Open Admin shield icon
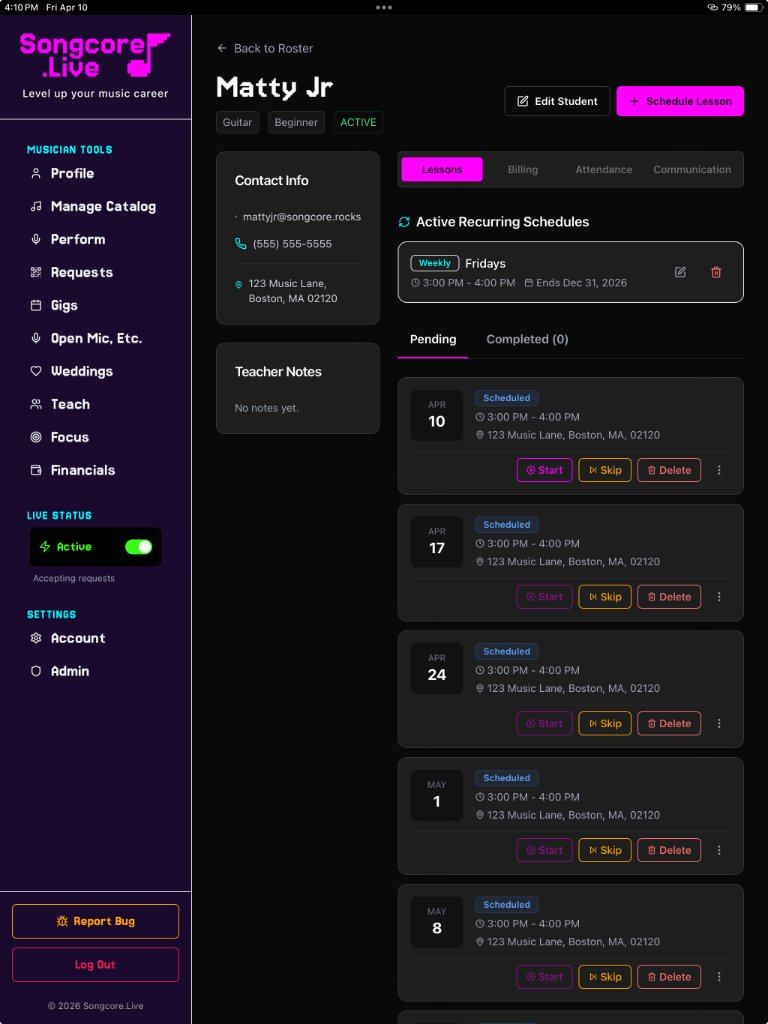Image resolution: width=768 pixels, height=1024 pixels. pyautogui.click(x=36, y=671)
